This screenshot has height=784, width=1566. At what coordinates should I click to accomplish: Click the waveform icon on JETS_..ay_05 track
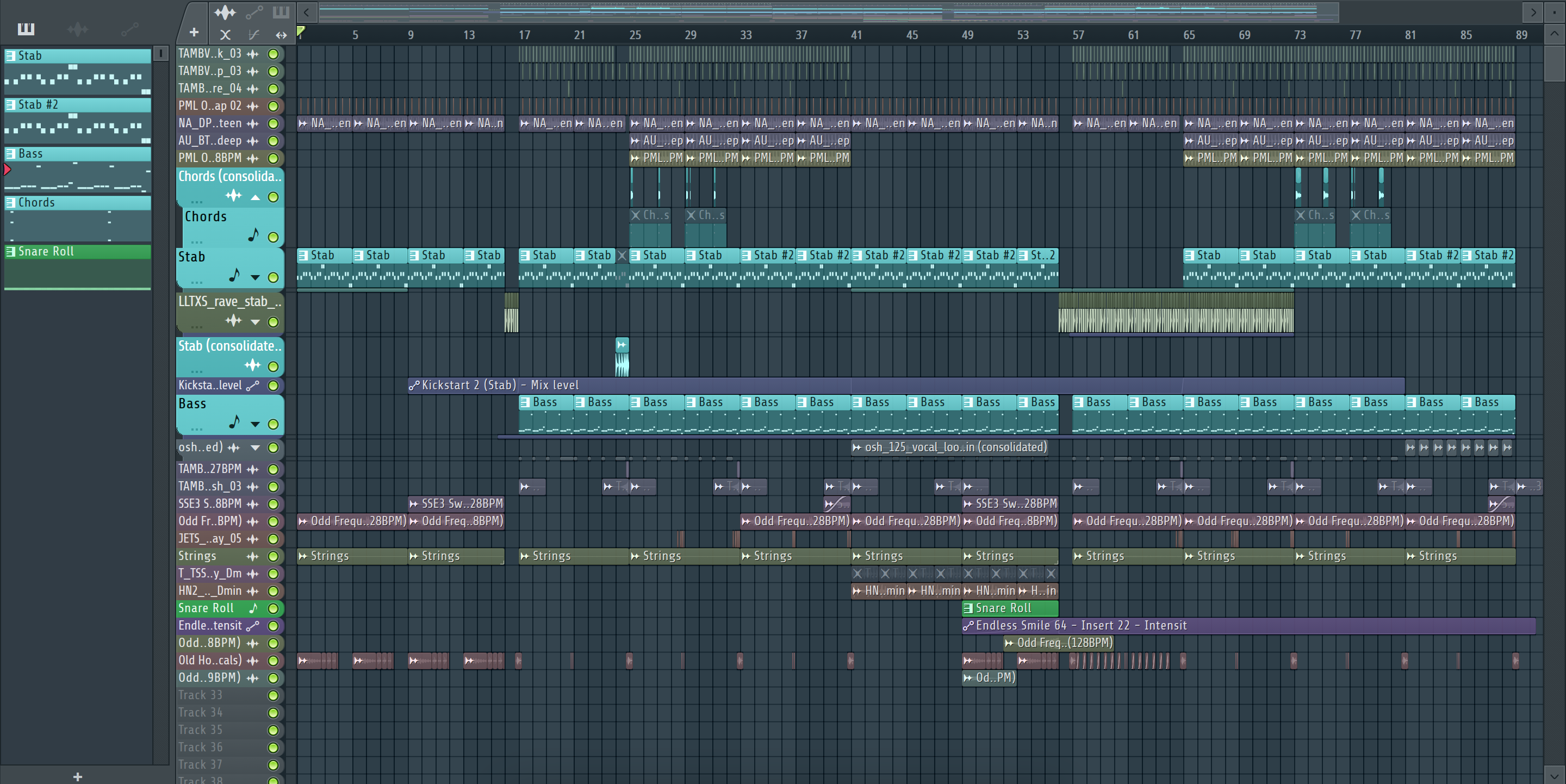click(x=253, y=538)
